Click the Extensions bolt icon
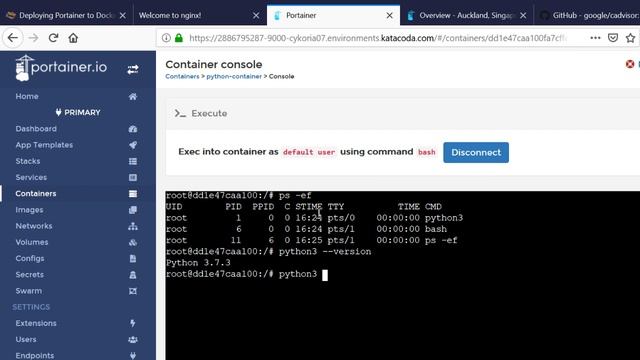Viewport: 640px width, 360px height. pyautogui.click(x=133, y=323)
